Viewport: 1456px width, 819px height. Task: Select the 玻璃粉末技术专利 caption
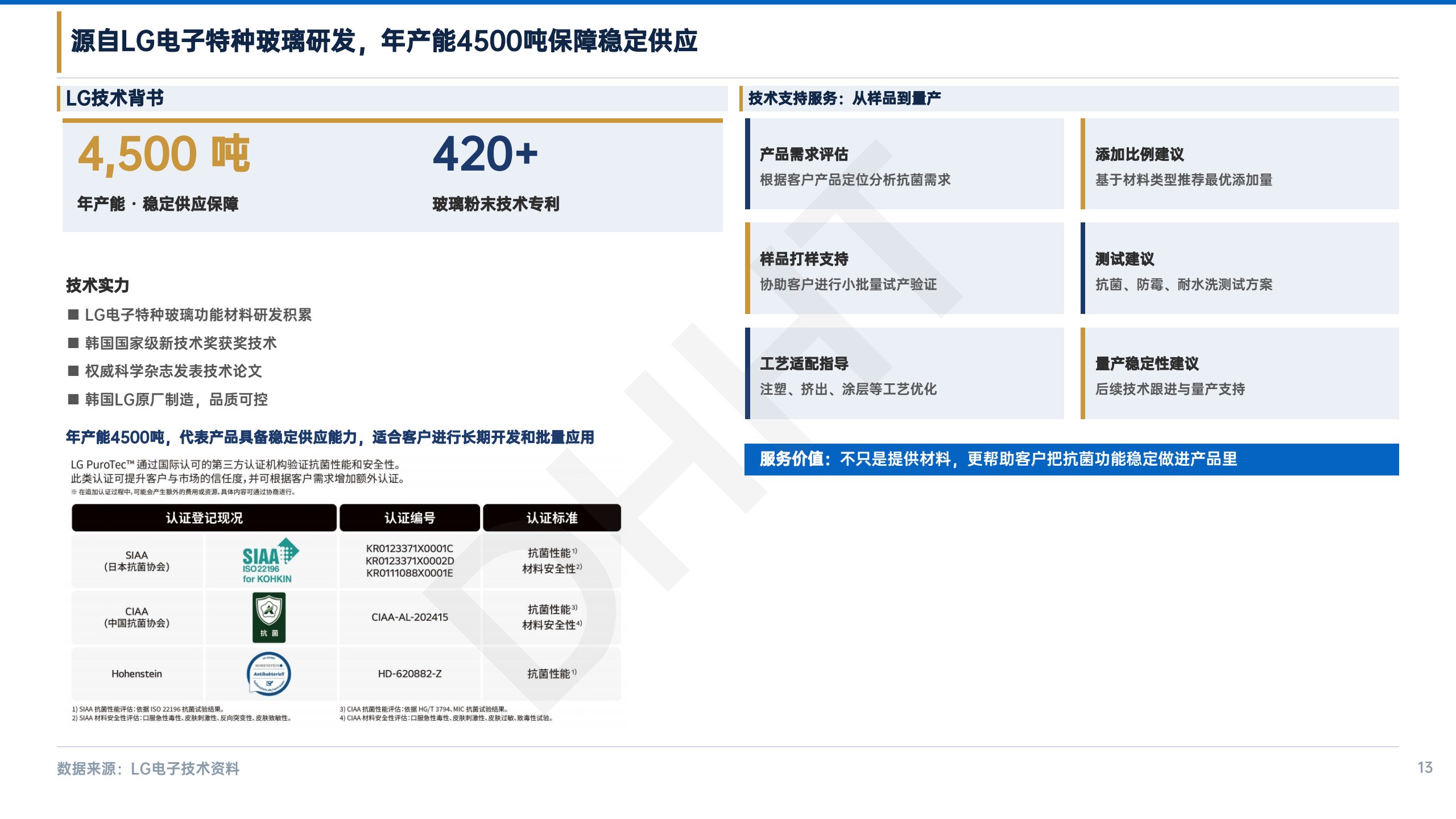click(496, 204)
